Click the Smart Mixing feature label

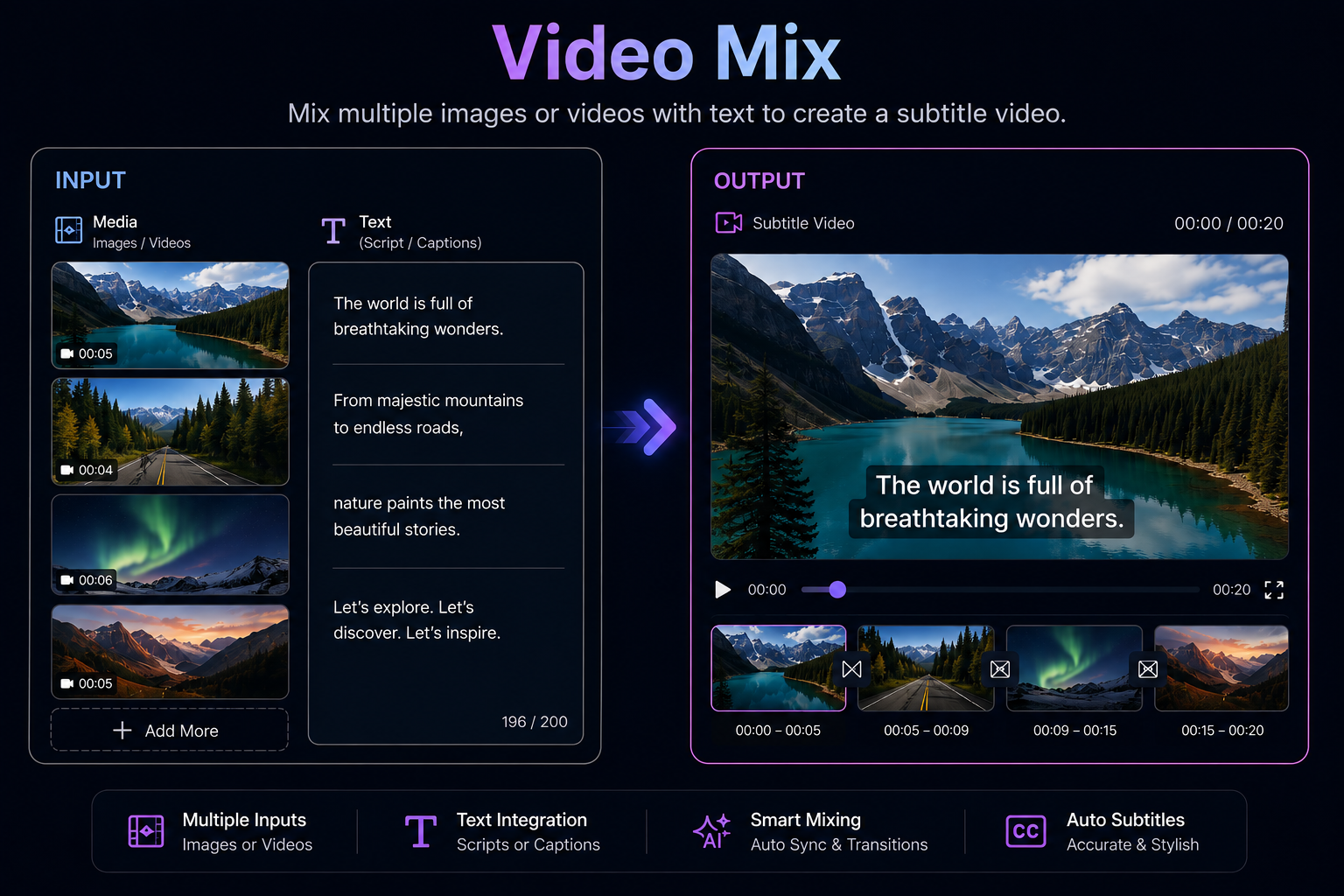click(x=806, y=820)
